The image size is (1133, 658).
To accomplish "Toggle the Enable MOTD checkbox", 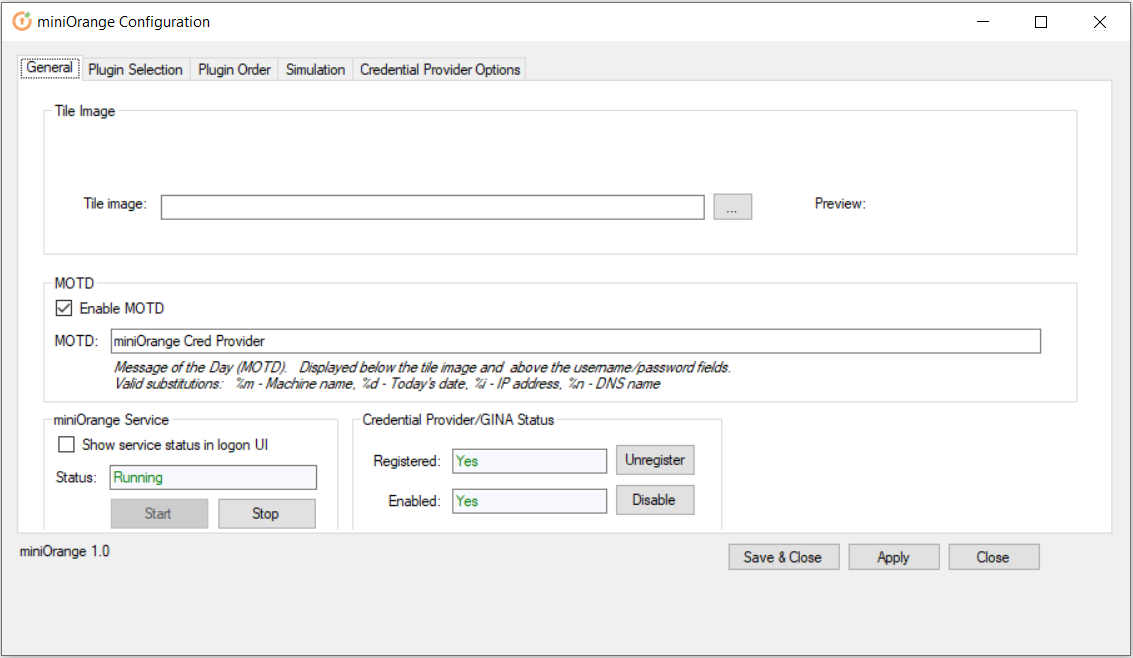I will tap(64, 308).
